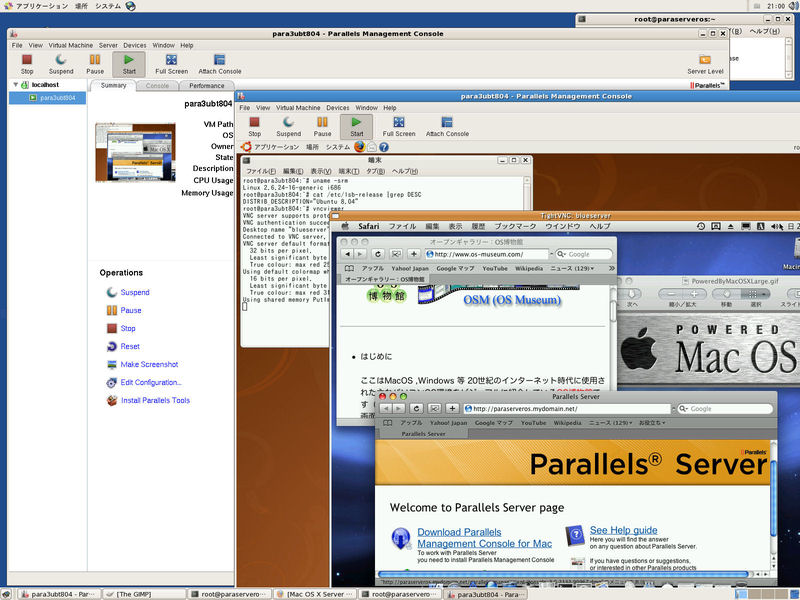Collapse localhost tree node
Image resolution: width=800 pixels, height=600 pixels.
[x=16, y=85]
